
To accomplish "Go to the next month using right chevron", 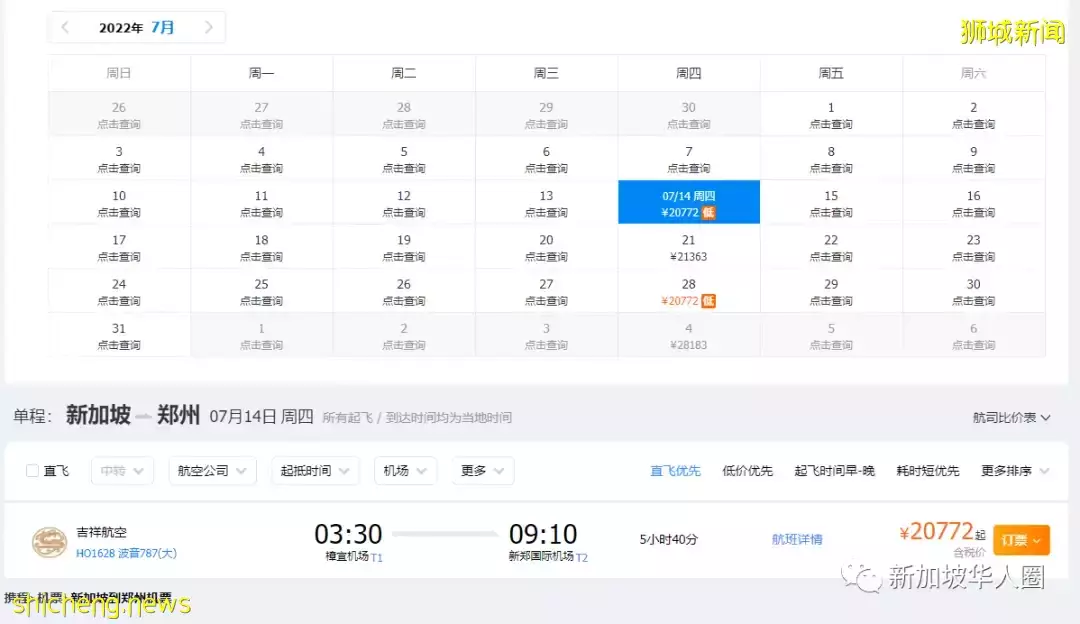I will coord(210,27).
